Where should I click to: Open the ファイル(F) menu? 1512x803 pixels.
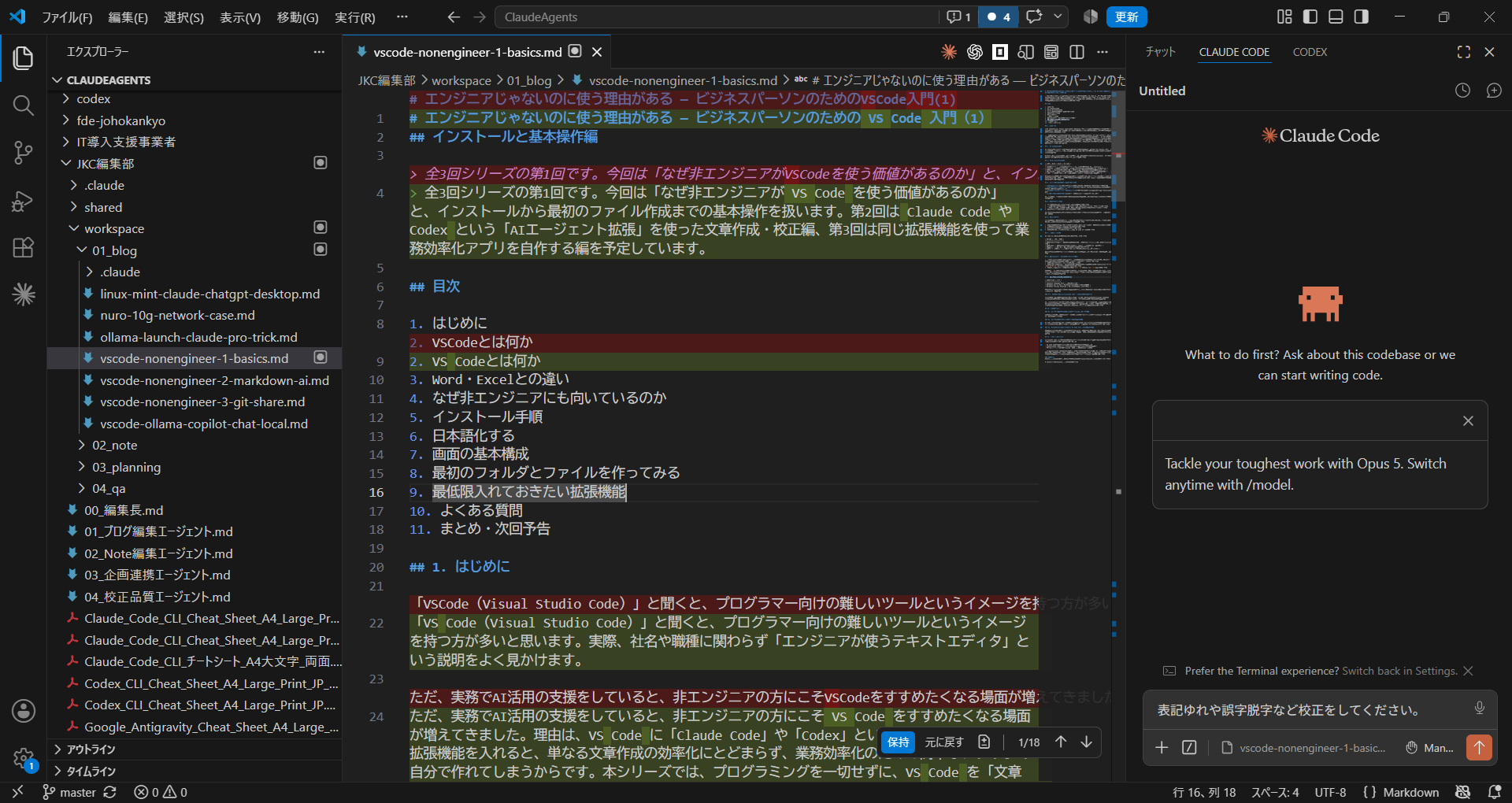pos(67,17)
